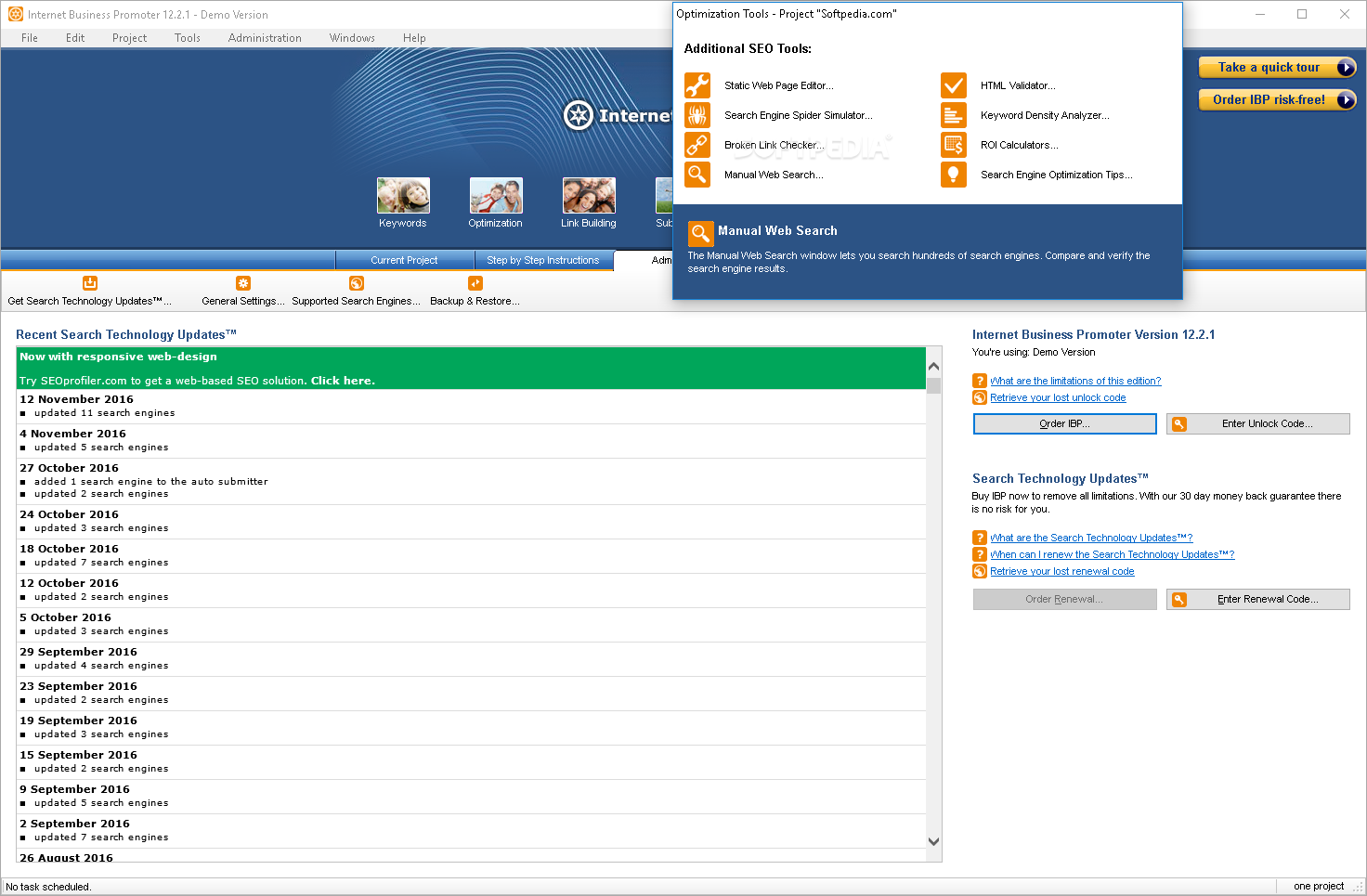Open Retrieve your lost unlock code link
Image resolution: width=1367 pixels, height=896 pixels.
coord(1058,397)
